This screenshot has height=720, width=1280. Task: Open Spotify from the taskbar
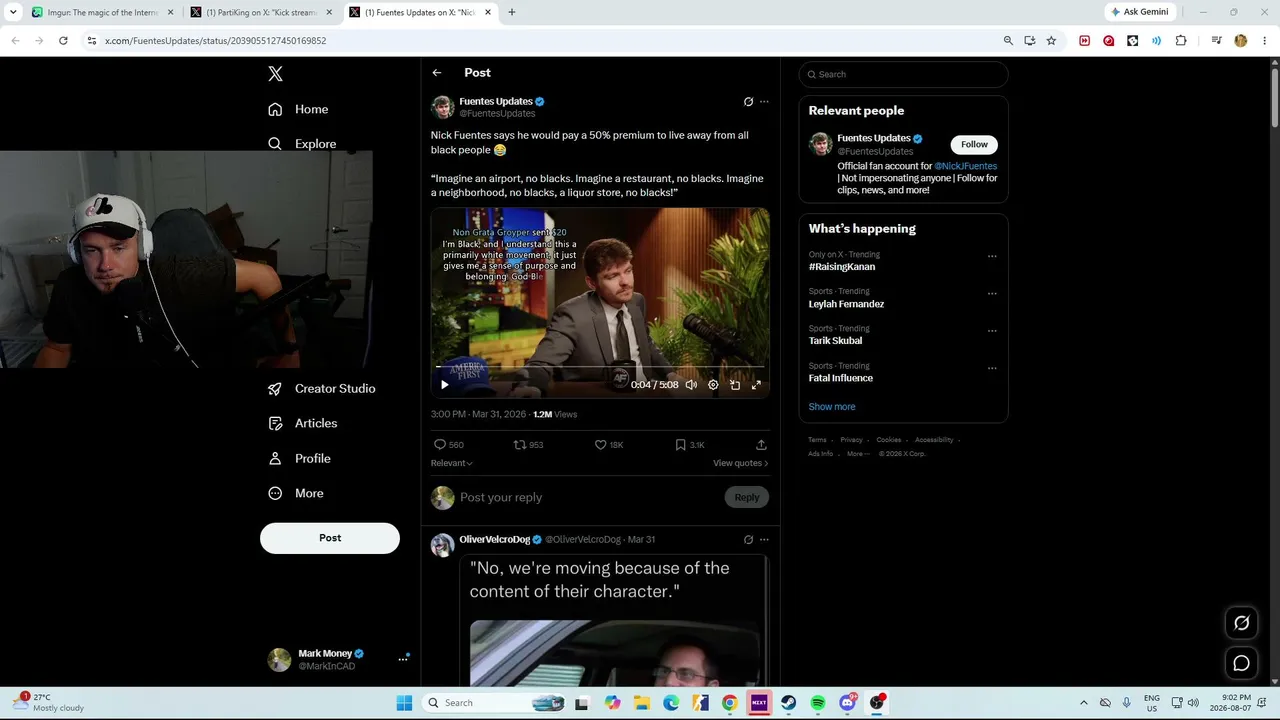pyautogui.click(x=818, y=703)
